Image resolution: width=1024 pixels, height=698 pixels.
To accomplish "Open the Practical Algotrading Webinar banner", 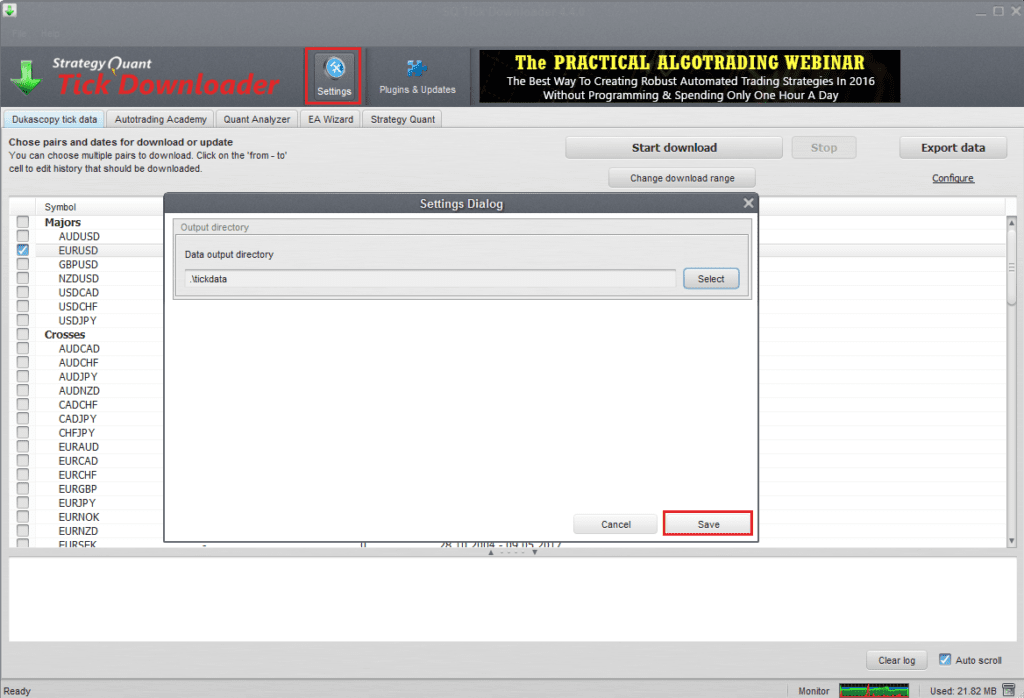I will tap(690, 76).
